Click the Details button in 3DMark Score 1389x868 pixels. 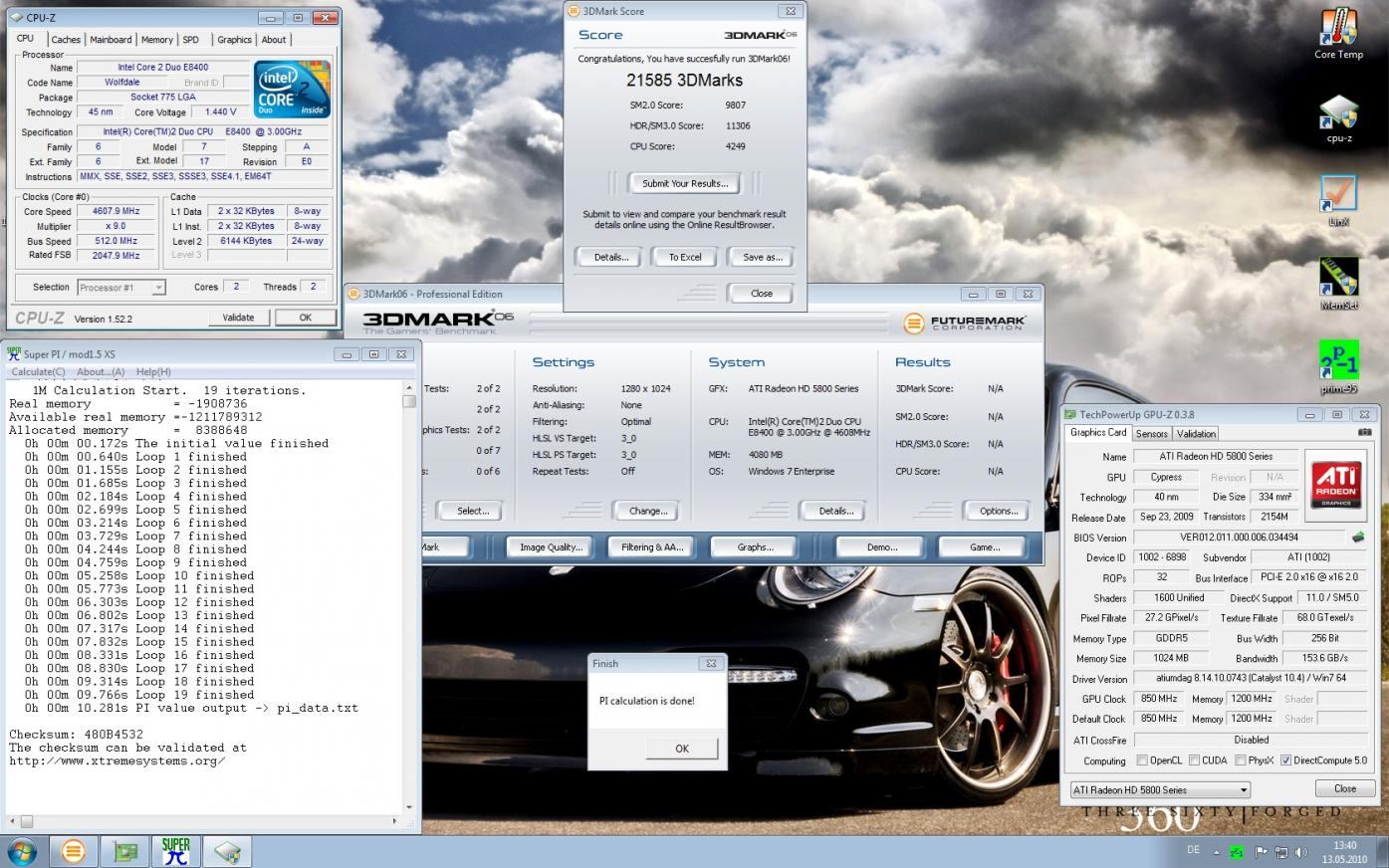(611, 257)
